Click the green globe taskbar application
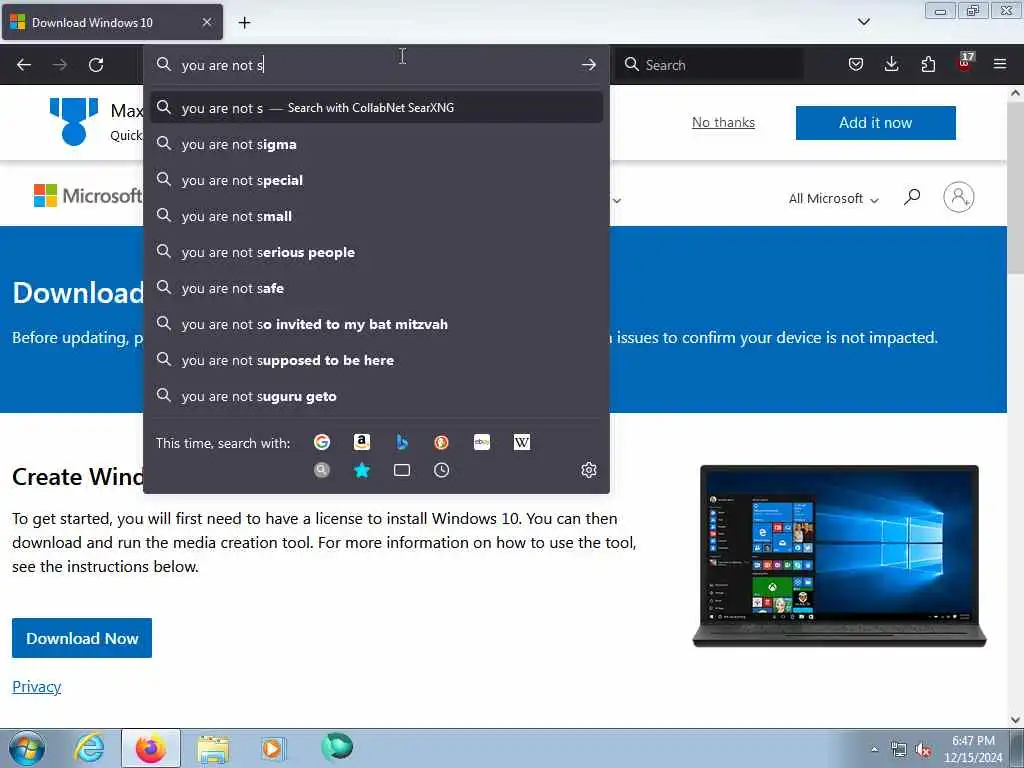This screenshot has height=768, width=1024. click(x=337, y=747)
